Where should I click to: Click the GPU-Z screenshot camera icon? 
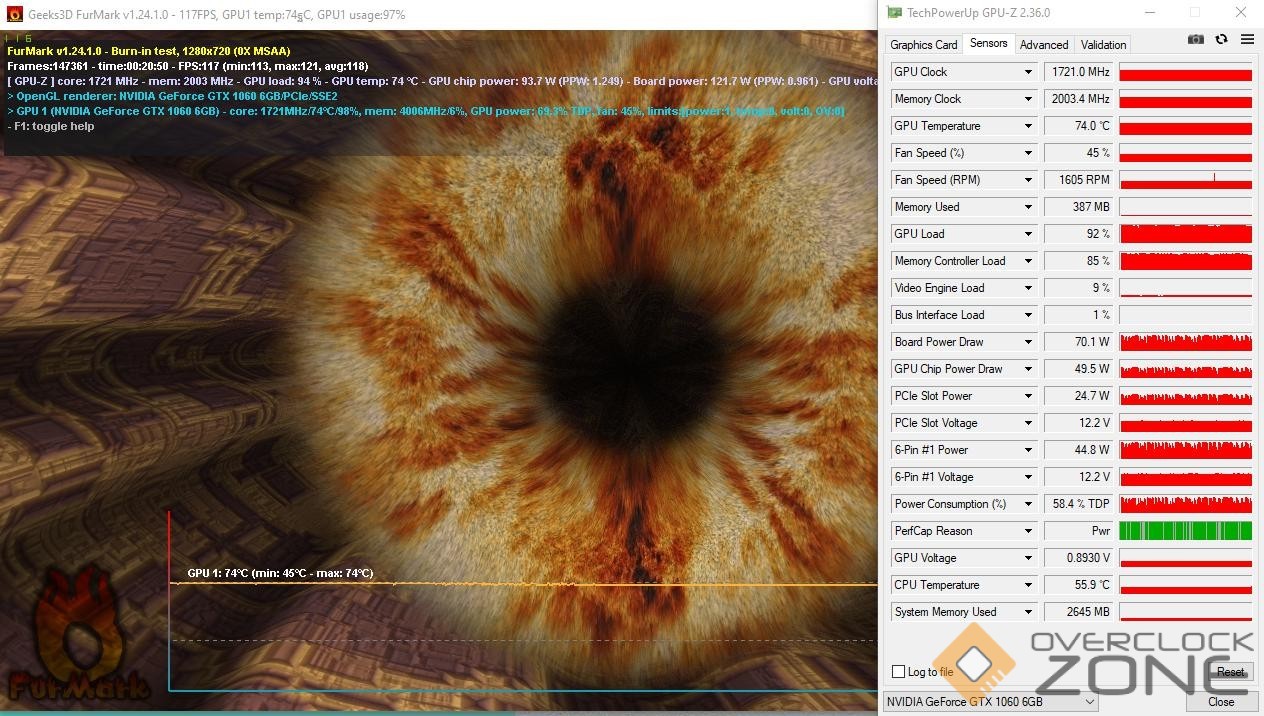click(x=1195, y=39)
